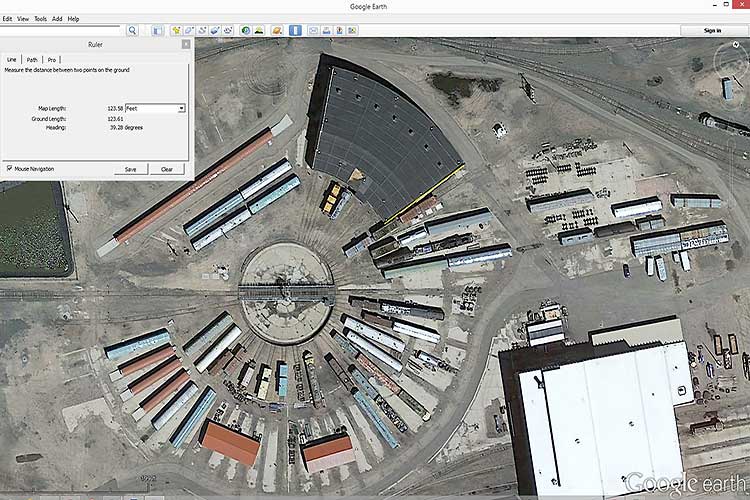Screen dimensions: 750x500
Task: Click the Record a Tour icon
Action: click(228, 30)
